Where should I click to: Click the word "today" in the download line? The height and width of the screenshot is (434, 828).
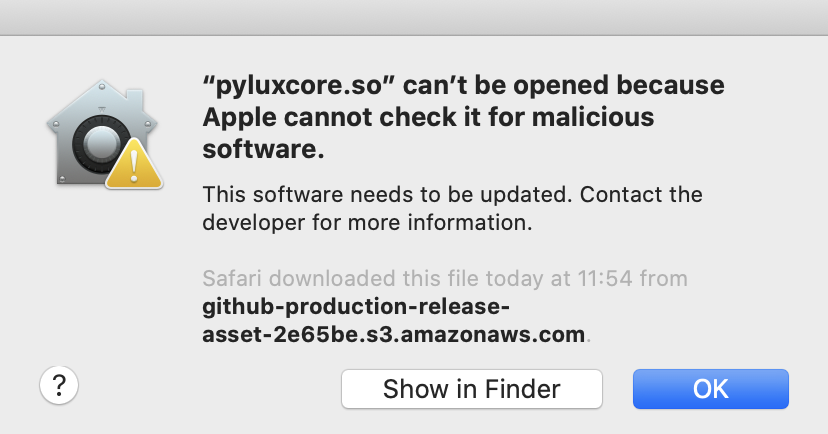click(x=505, y=277)
